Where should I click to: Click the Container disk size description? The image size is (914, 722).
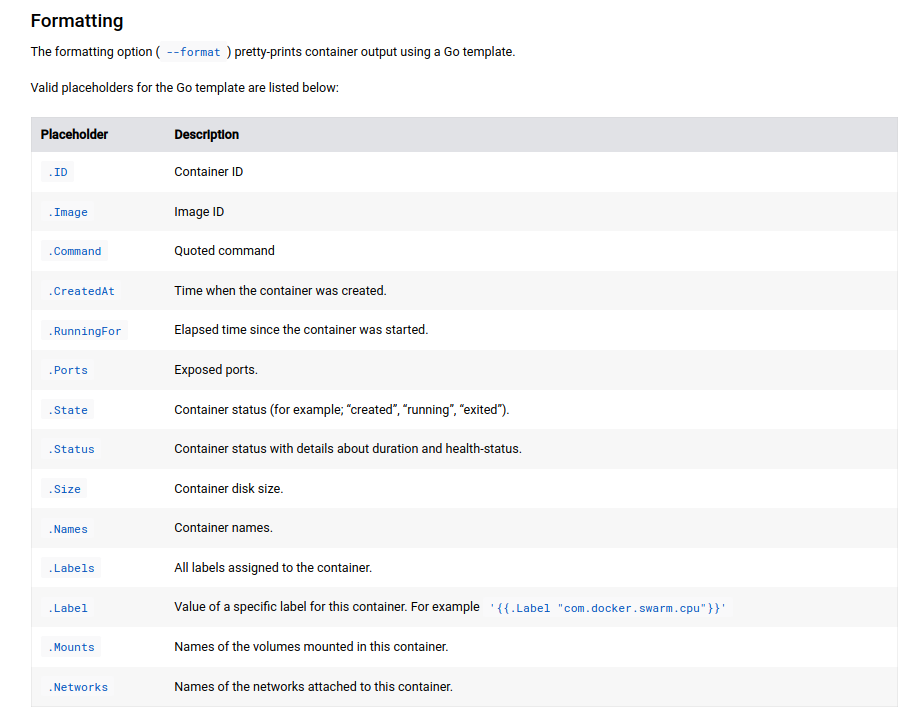[228, 489]
